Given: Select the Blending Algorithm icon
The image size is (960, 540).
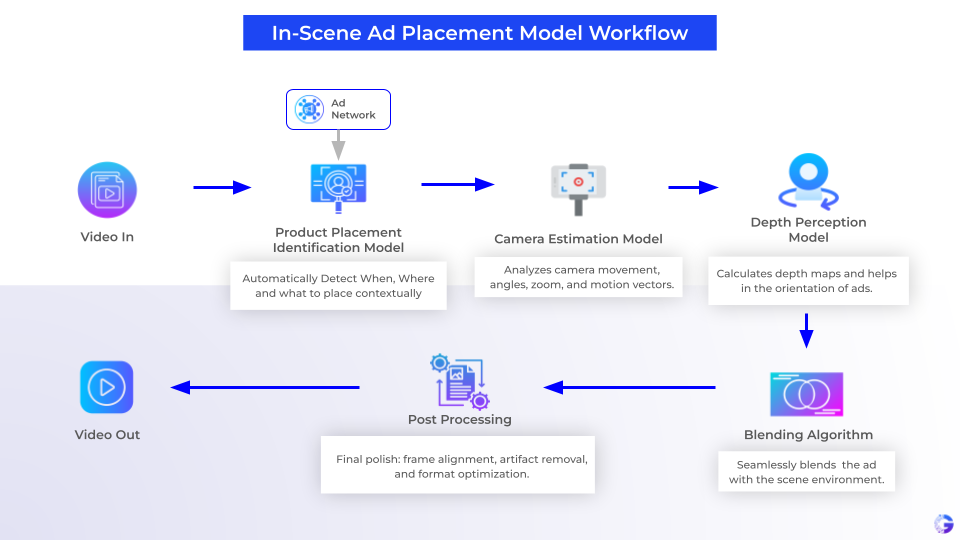Looking at the screenshot, I should pos(806,394).
